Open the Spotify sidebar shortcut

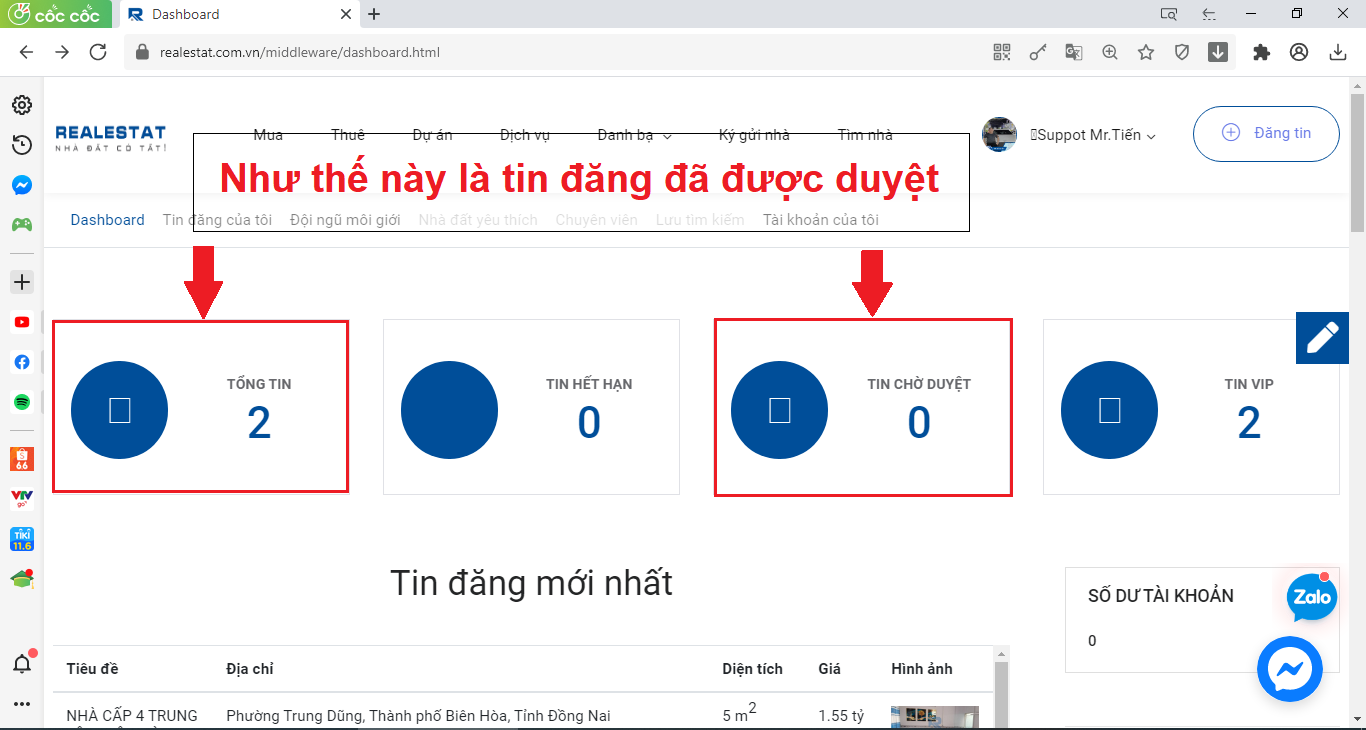(x=21, y=402)
